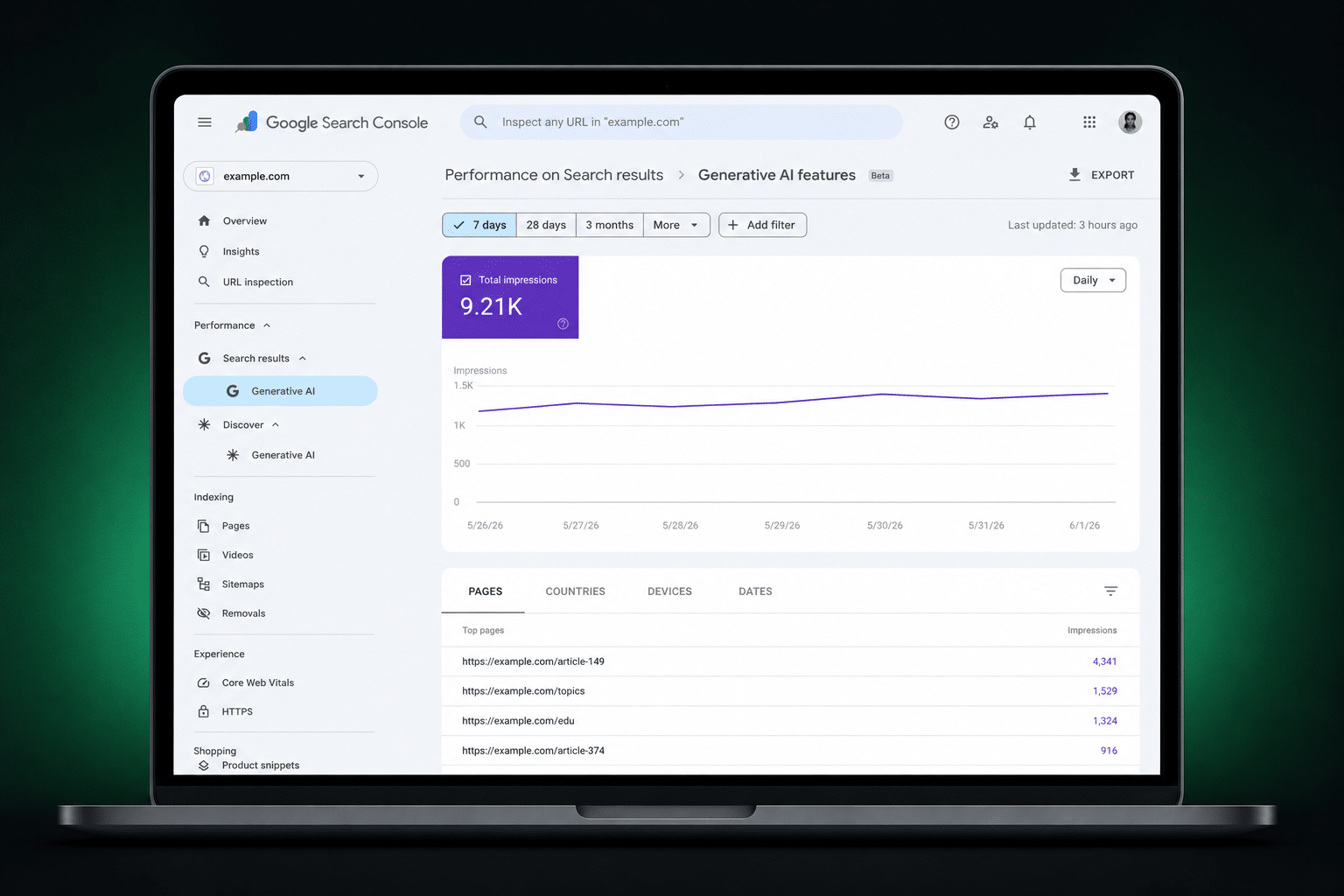Image resolution: width=1344 pixels, height=896 pixels.
Task: Click the 4,341 impressions value
Action: pos(1104,661)
